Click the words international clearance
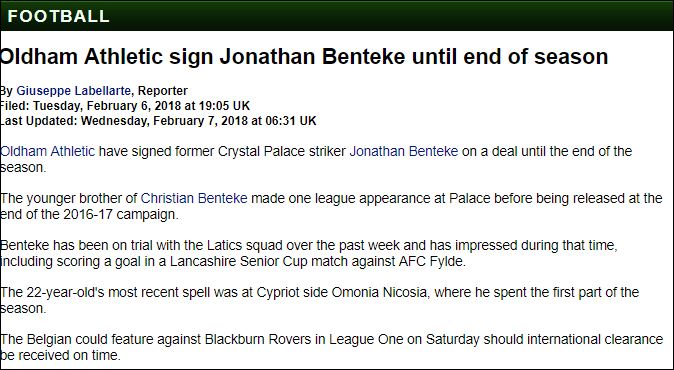The image size is (674, 370). (595, 339)
